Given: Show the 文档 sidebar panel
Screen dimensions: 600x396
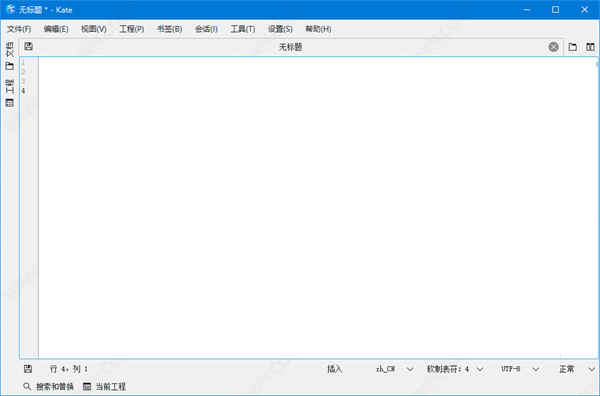Looking at the screenshot, I should (x=10, y=56).
